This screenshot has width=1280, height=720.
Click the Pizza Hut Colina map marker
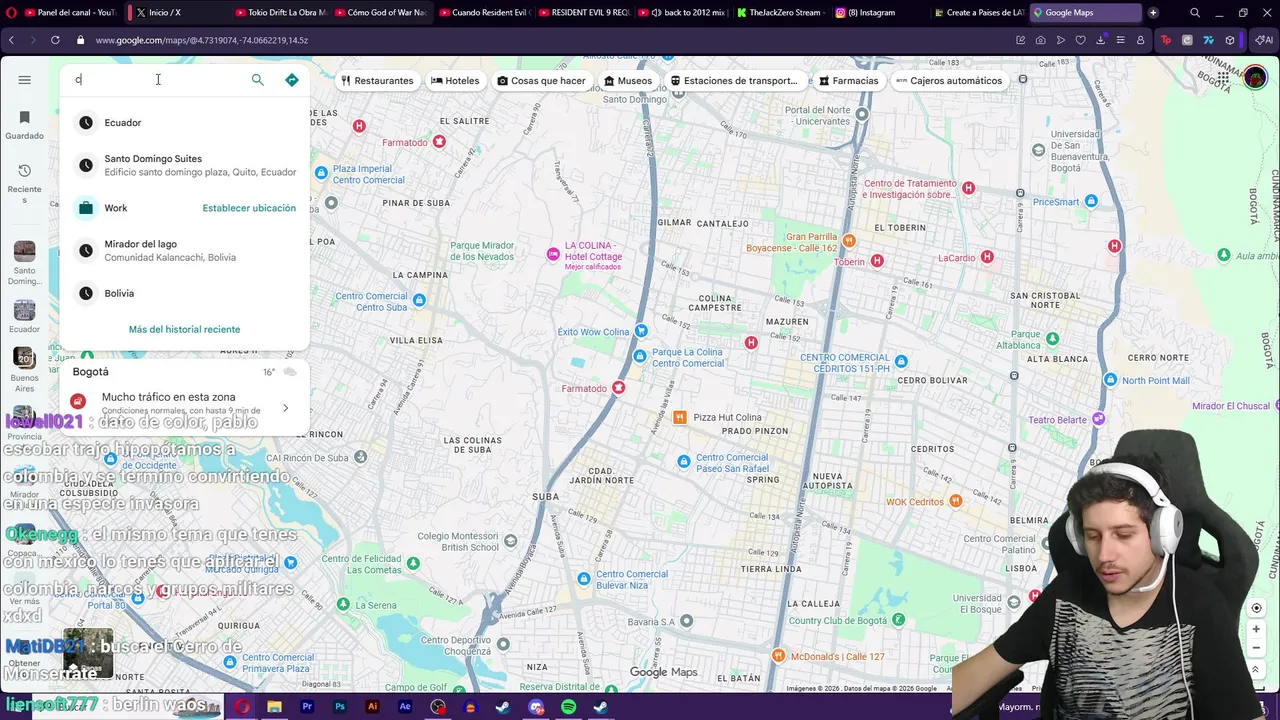680,417
